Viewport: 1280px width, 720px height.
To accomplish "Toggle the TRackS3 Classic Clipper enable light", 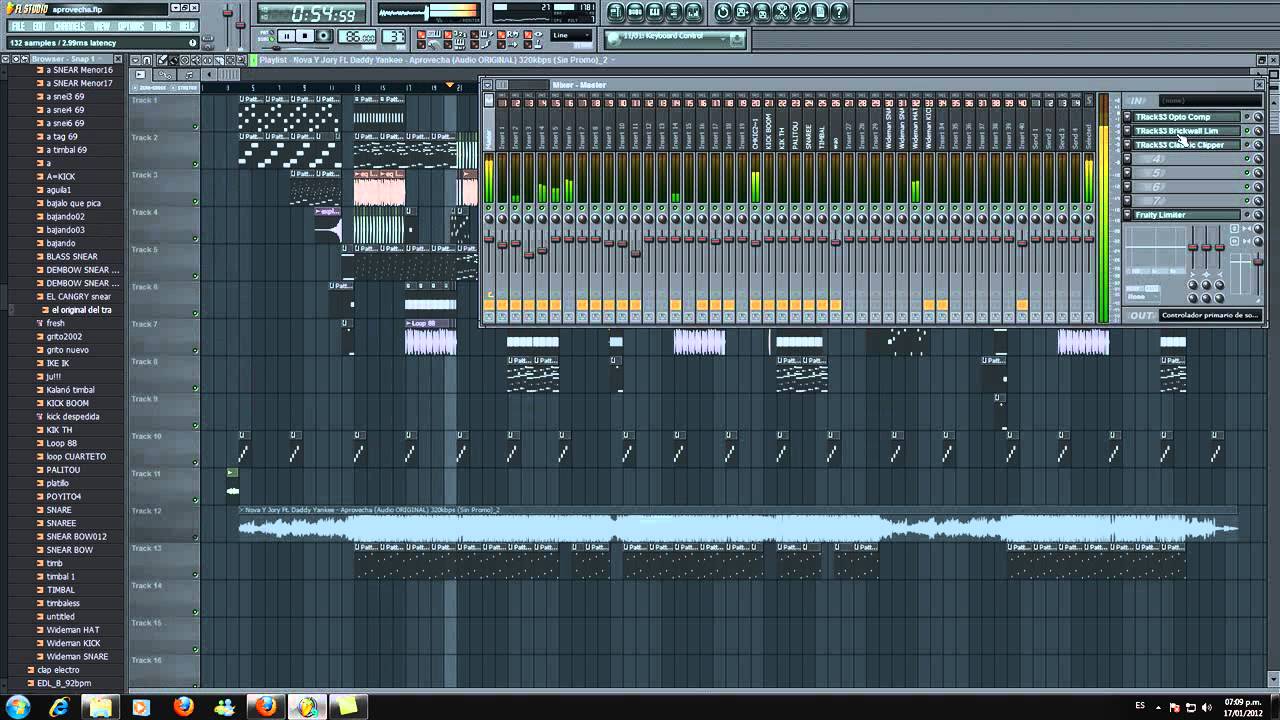I will pyautogui.click(x=1247, y=145).
